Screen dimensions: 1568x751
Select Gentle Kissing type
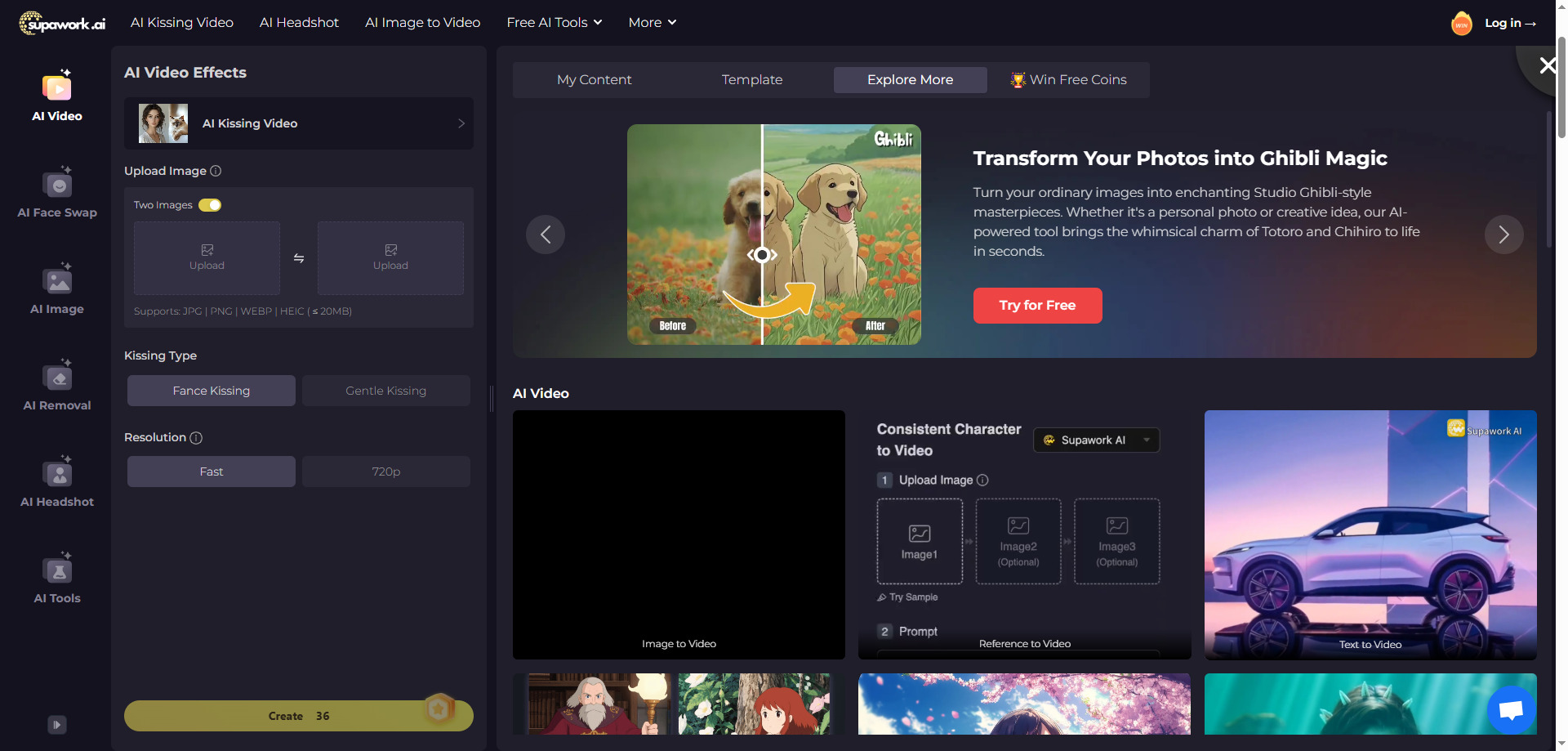click(x=385, y=391)
